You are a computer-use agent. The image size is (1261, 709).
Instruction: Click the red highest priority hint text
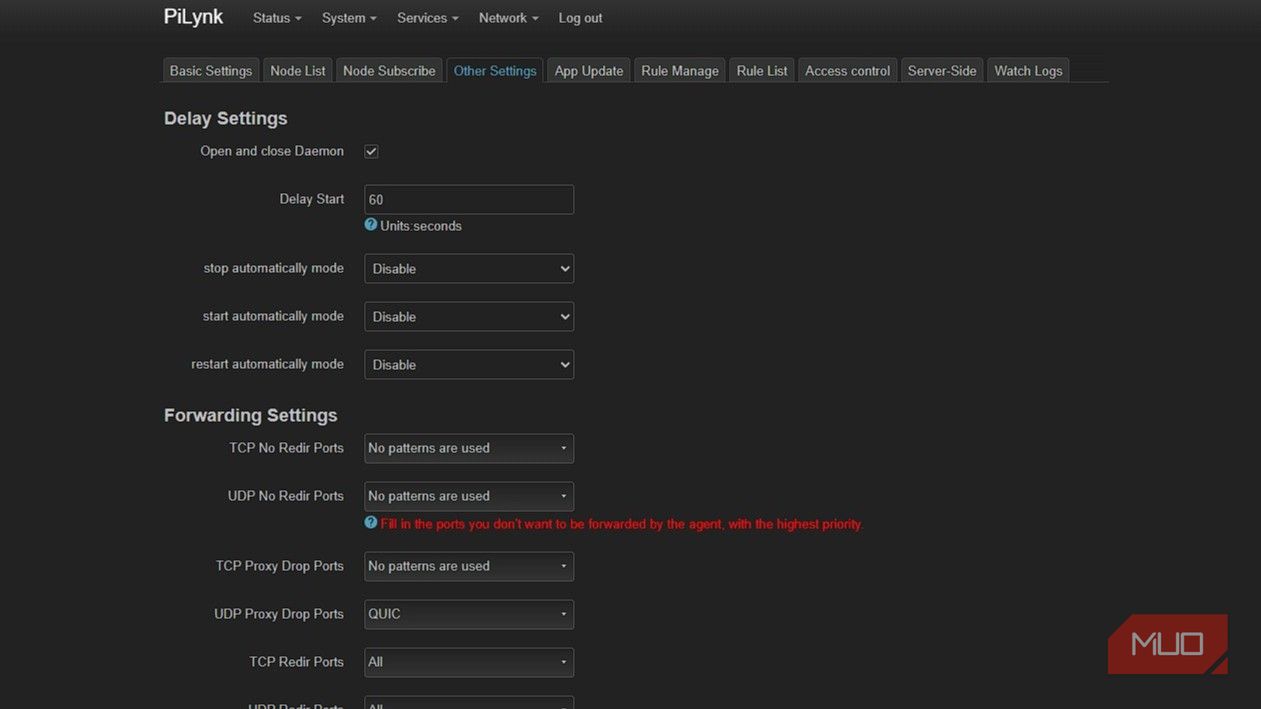click(622, 524)
